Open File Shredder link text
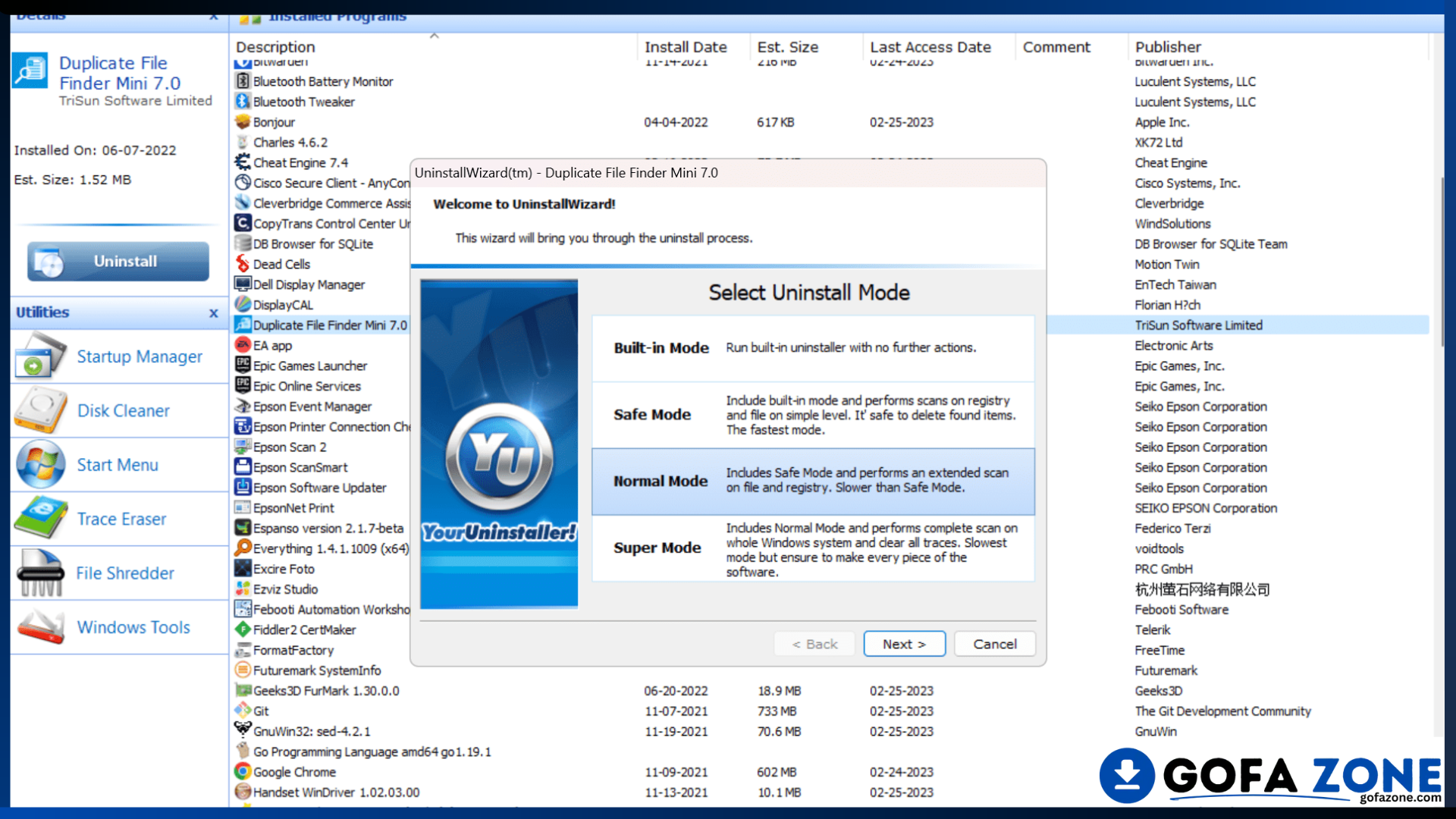The width and height of the screenshot is (1456, 819). [x=125, y=573]
